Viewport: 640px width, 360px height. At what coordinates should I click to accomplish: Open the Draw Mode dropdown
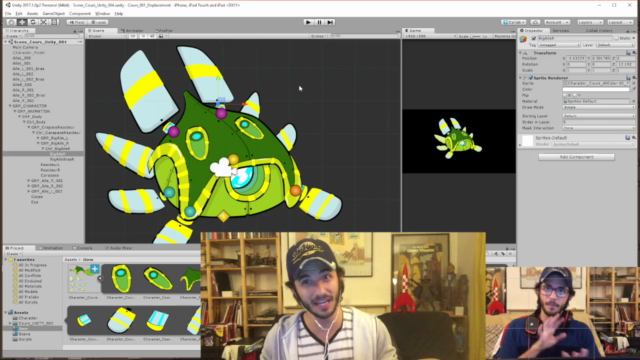[x=599, y=107]
